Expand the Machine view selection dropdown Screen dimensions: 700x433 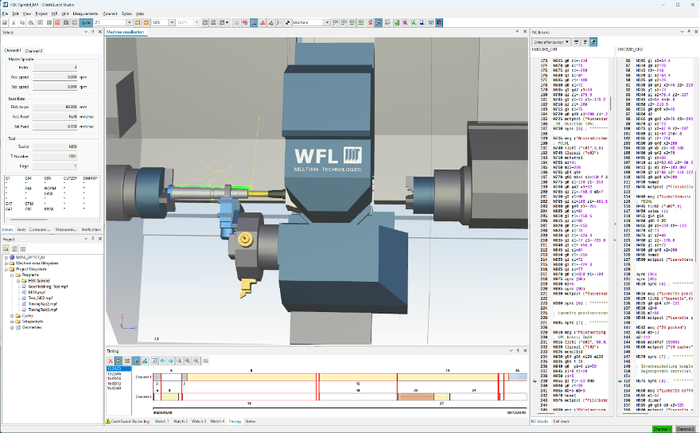point(325,21)
